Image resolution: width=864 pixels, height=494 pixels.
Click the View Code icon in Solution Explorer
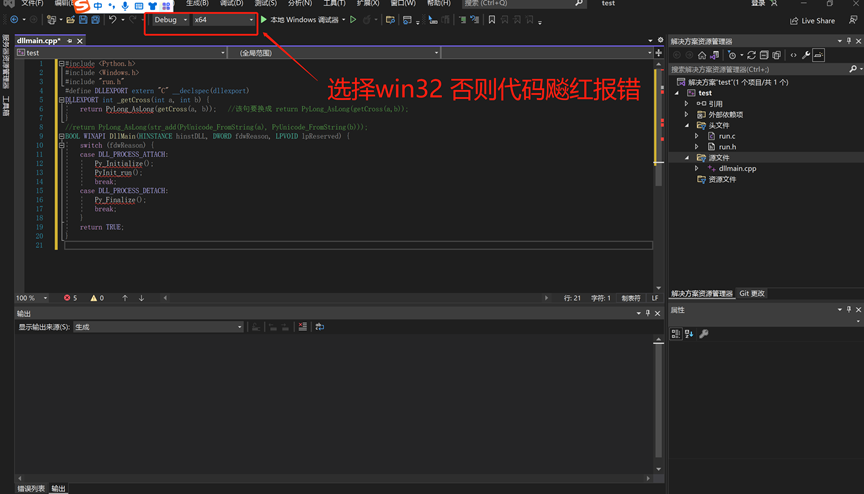point(793,55)
